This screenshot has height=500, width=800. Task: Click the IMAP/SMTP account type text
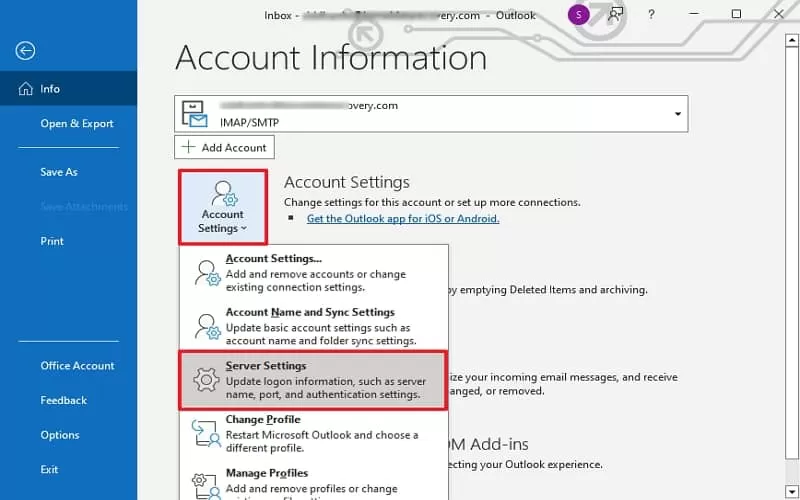tap(249, 122)
